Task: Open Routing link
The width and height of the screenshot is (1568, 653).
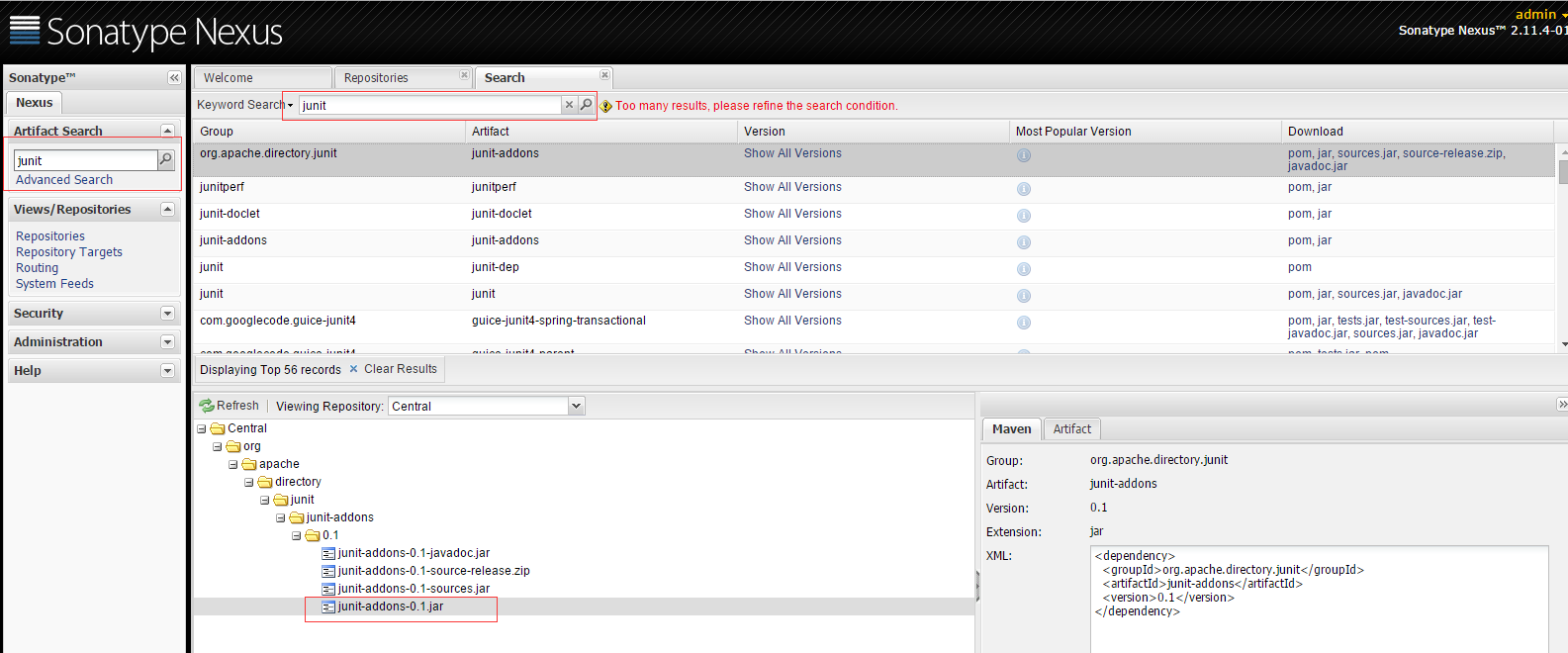Action: 38,267
